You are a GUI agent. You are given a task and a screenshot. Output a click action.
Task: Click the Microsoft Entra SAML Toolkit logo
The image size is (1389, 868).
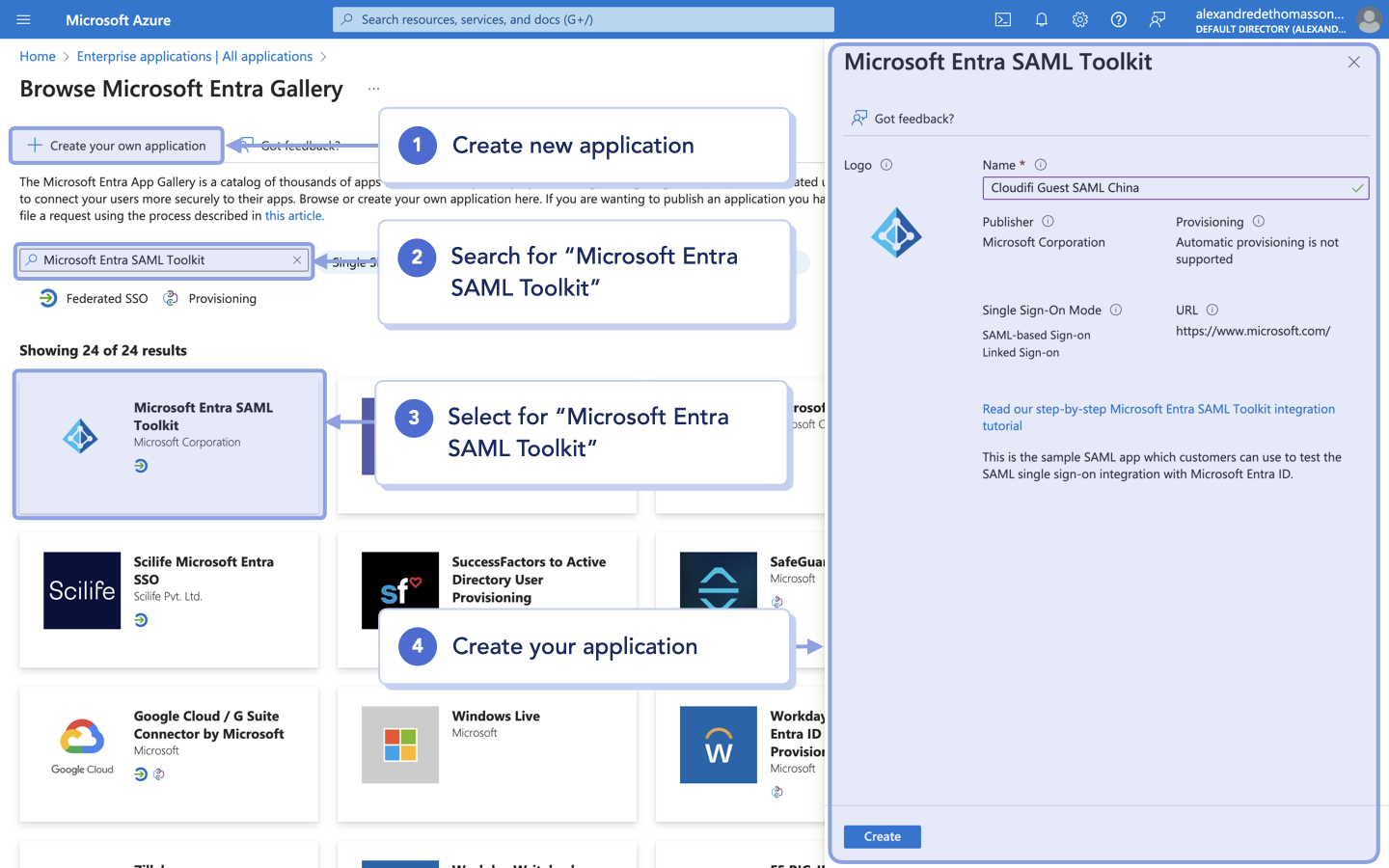point(896,232)
